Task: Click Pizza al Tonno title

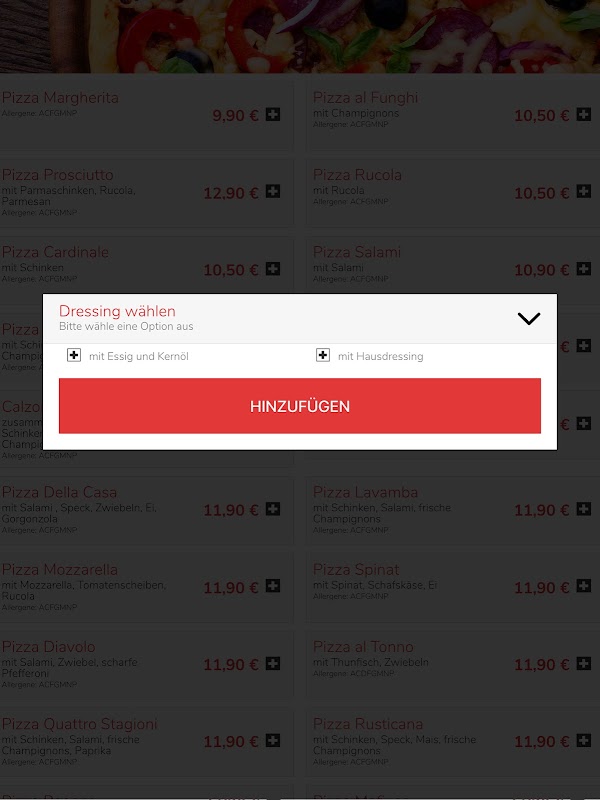Action: pos(363,646)
